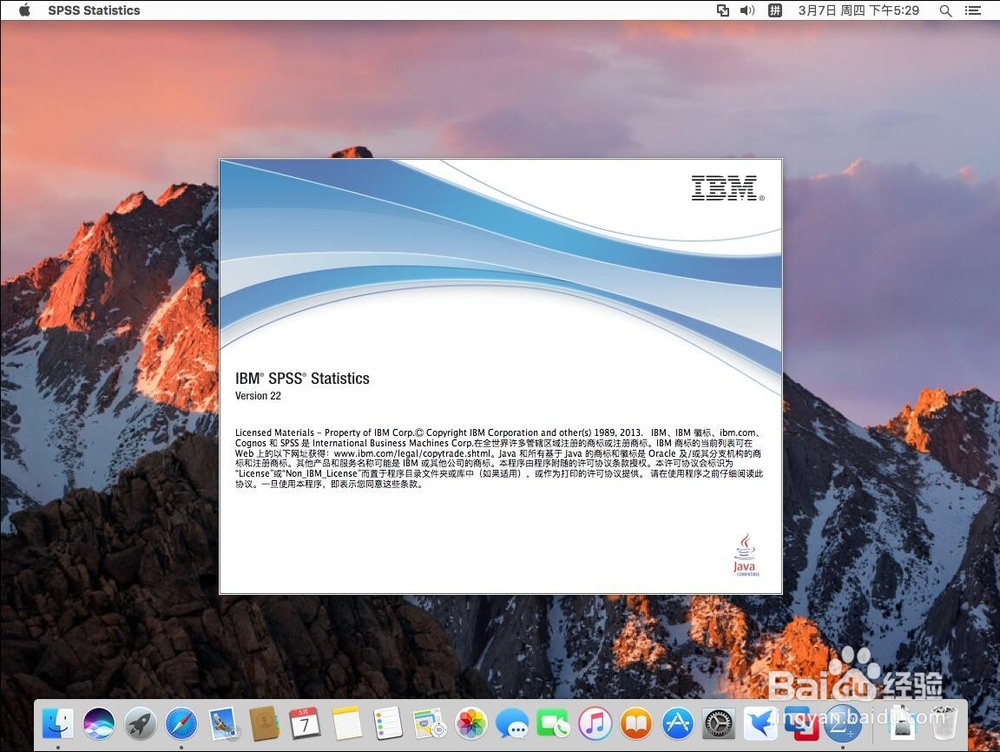The height and width of the screenshot is (752, 1000).
Task: Open the Photos pinwheel icon
Action: [x=471, y=724]
